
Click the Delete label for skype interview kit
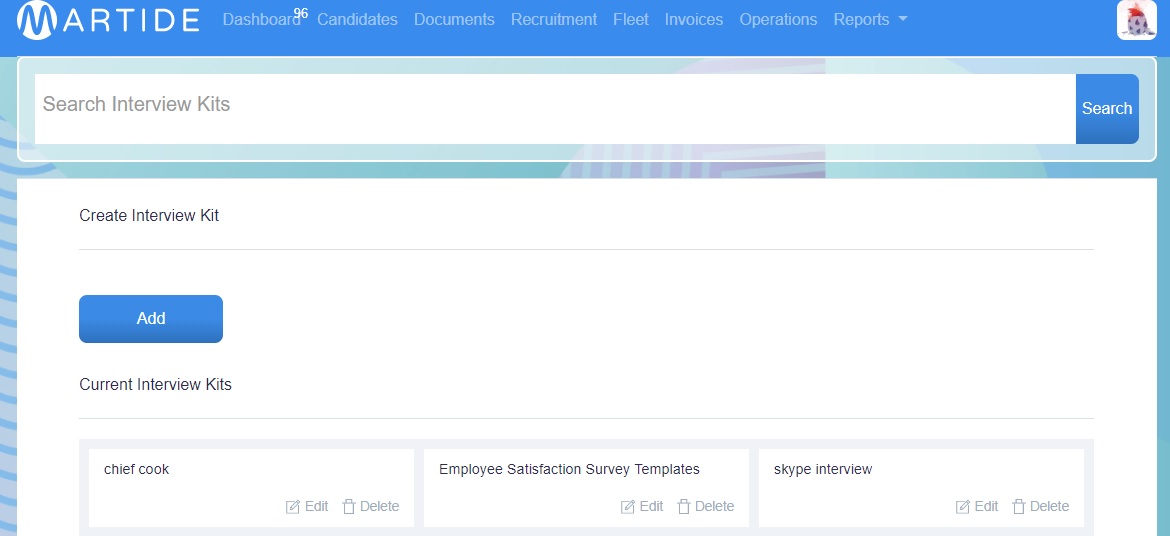1050,506
